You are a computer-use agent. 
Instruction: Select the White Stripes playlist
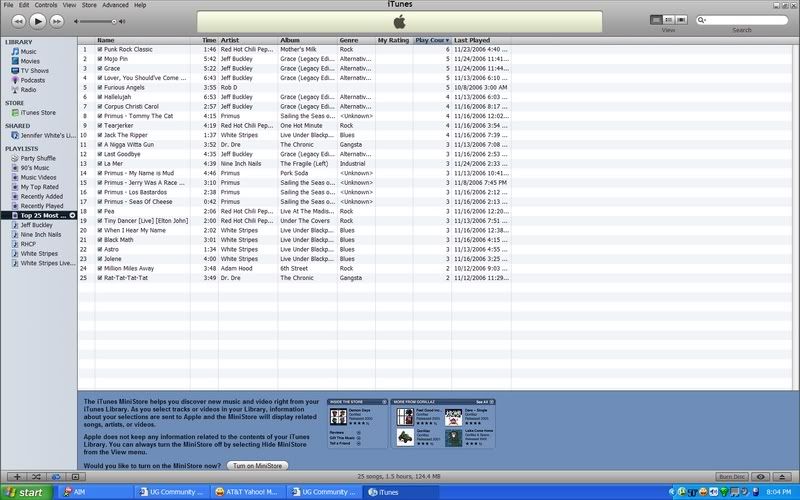tap(34, 254)
